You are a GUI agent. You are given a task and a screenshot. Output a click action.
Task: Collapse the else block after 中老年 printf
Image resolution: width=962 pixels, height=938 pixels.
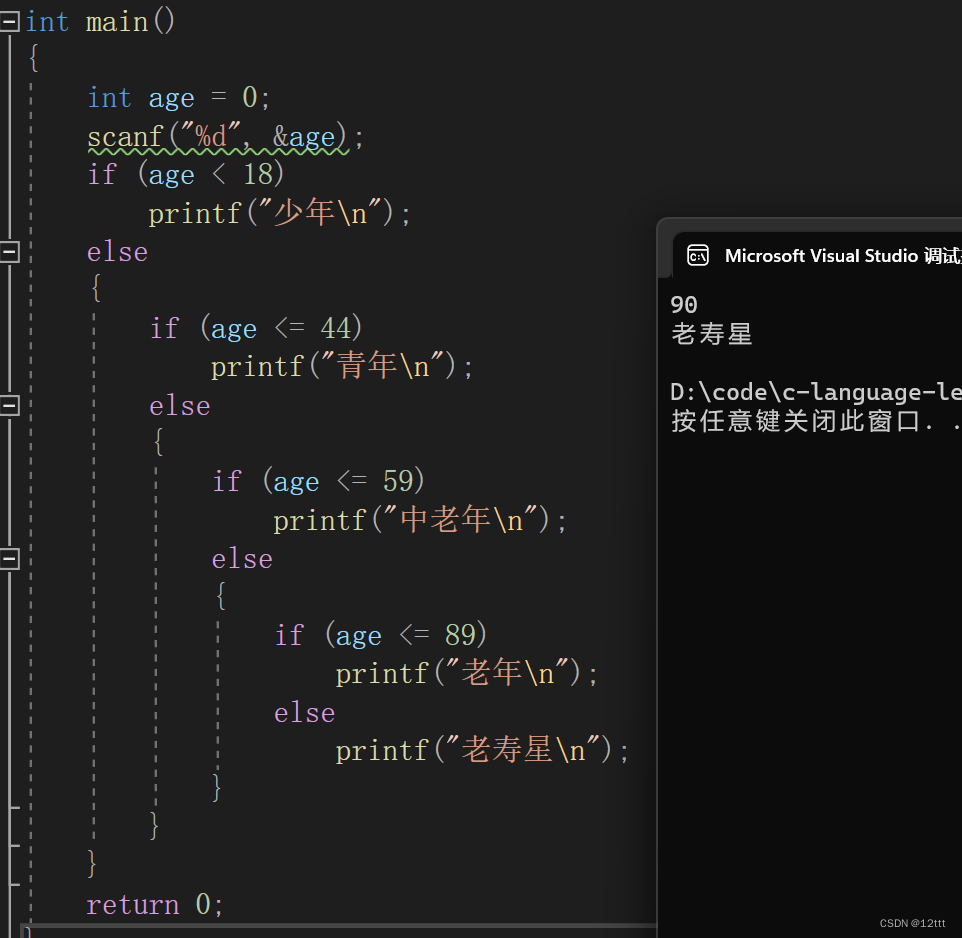9,559
